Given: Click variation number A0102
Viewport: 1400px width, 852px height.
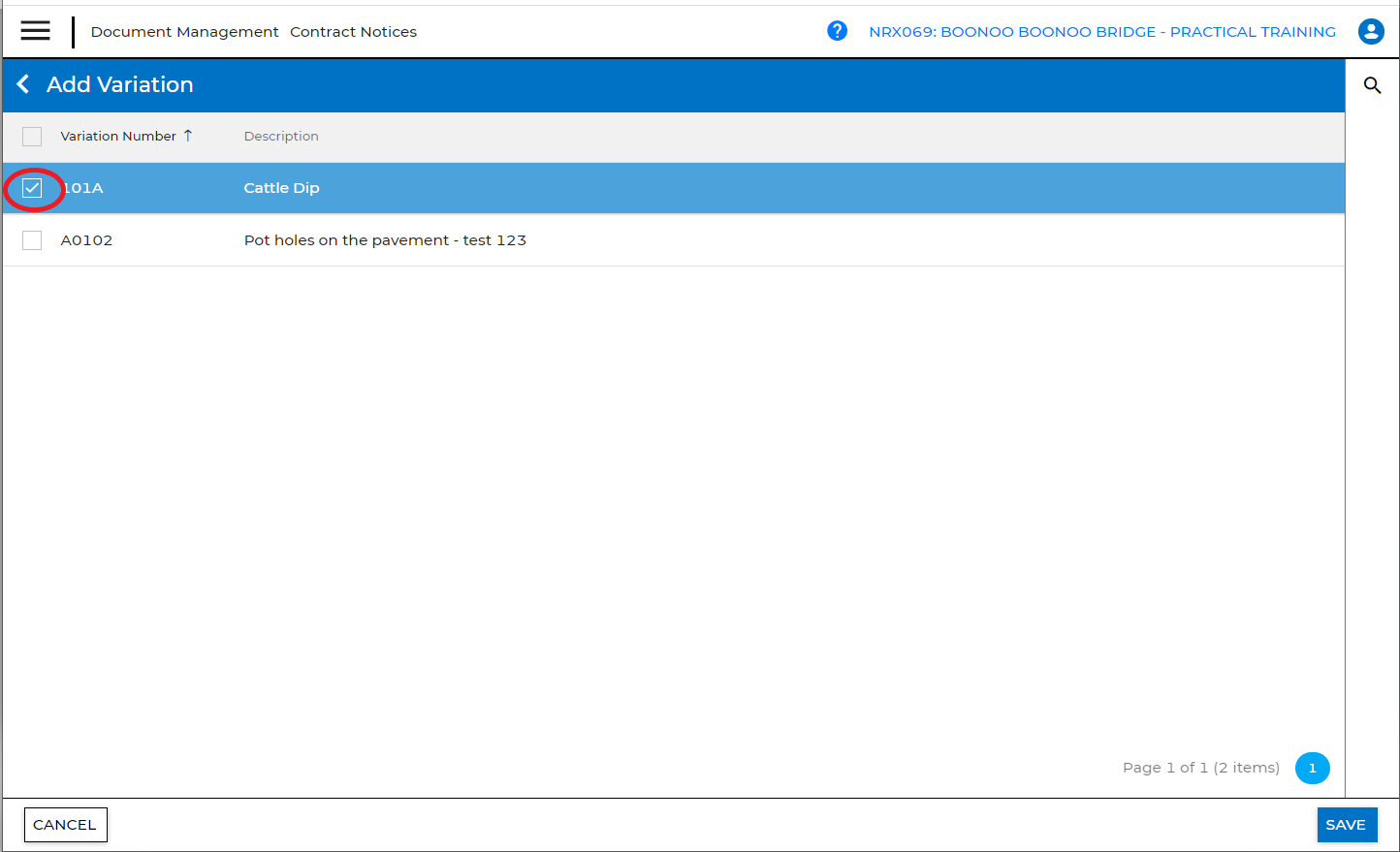Looking at the screenshot, I should click(x=86, y=240).
